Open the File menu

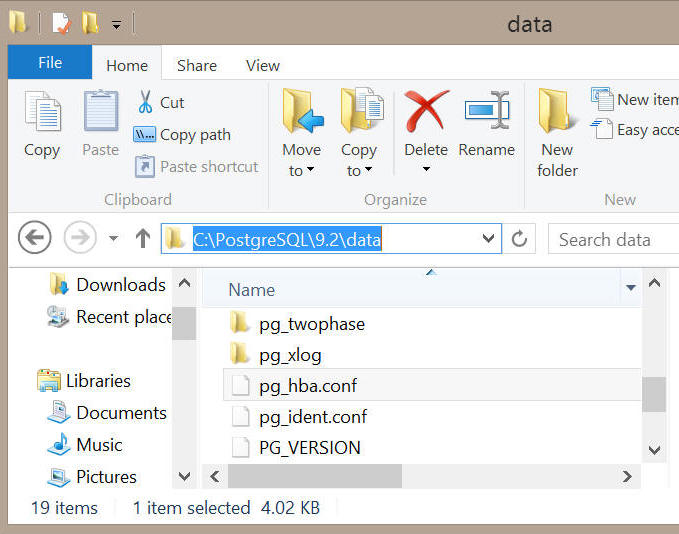(x=50, y=62)
